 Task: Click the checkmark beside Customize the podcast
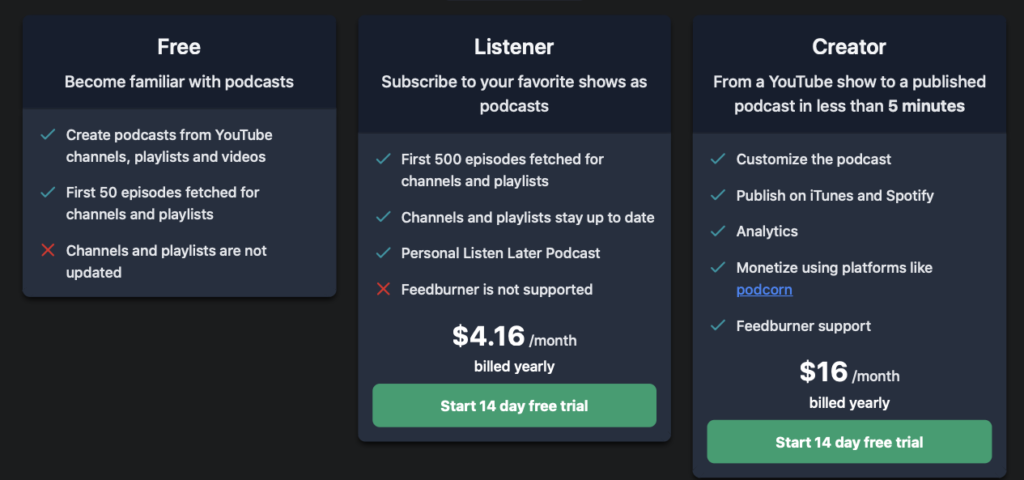click(x=718, y=159)
